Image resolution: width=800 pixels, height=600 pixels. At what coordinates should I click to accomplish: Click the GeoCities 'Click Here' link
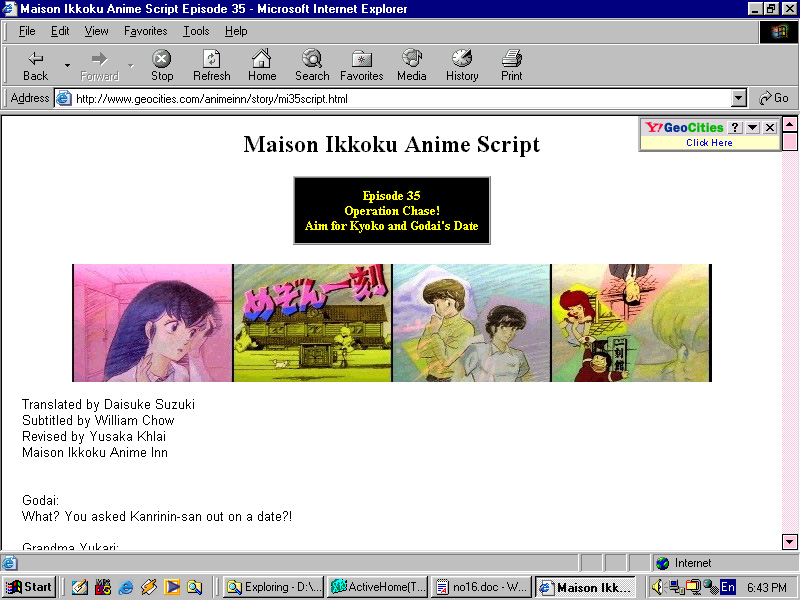point(709,143)
